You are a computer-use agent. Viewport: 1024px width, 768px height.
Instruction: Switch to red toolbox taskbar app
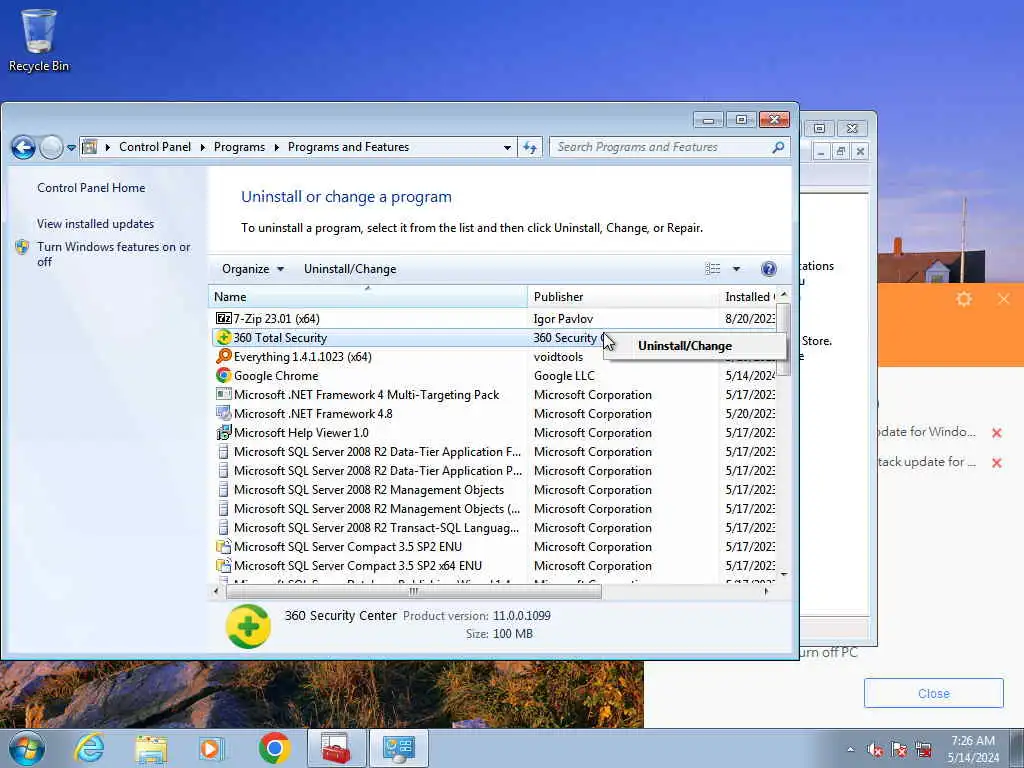[x=336, y=748]
